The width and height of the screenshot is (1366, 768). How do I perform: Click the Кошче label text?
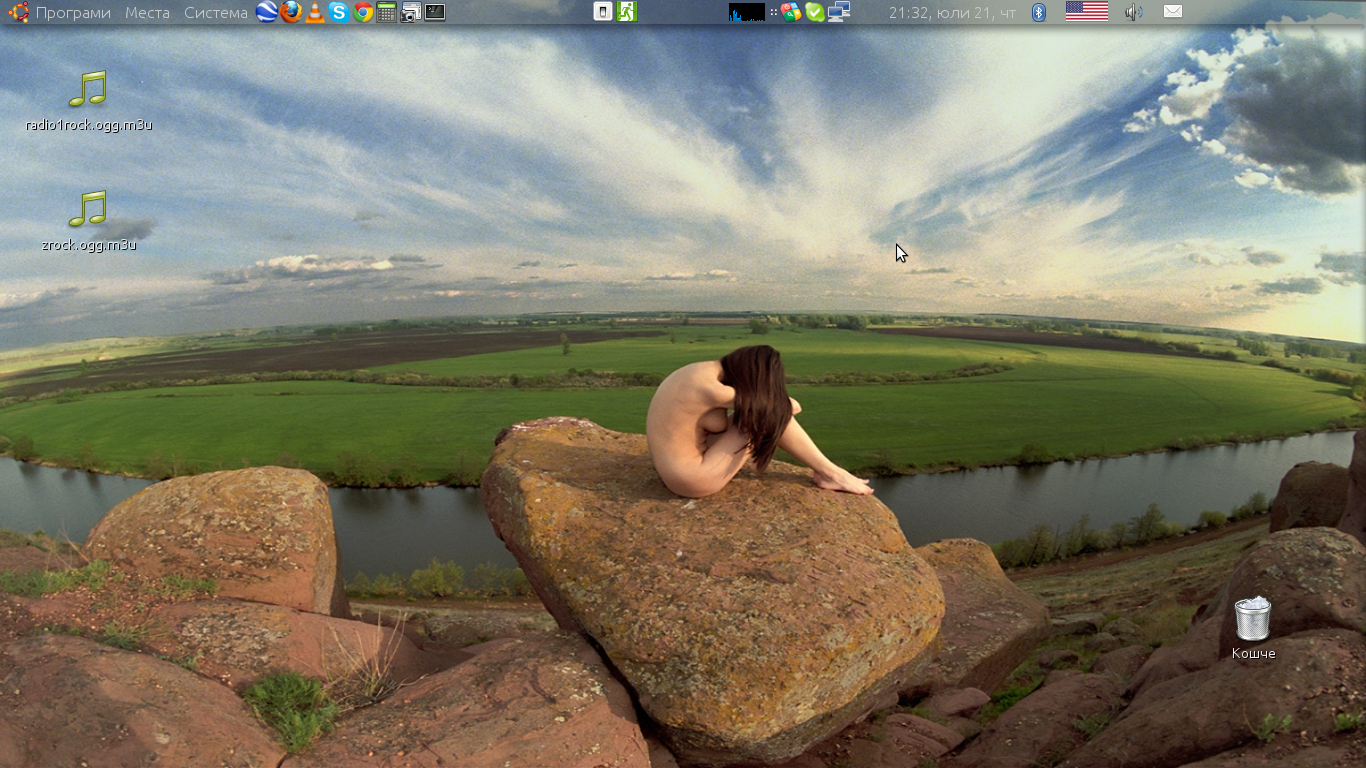coord(1253,653)
